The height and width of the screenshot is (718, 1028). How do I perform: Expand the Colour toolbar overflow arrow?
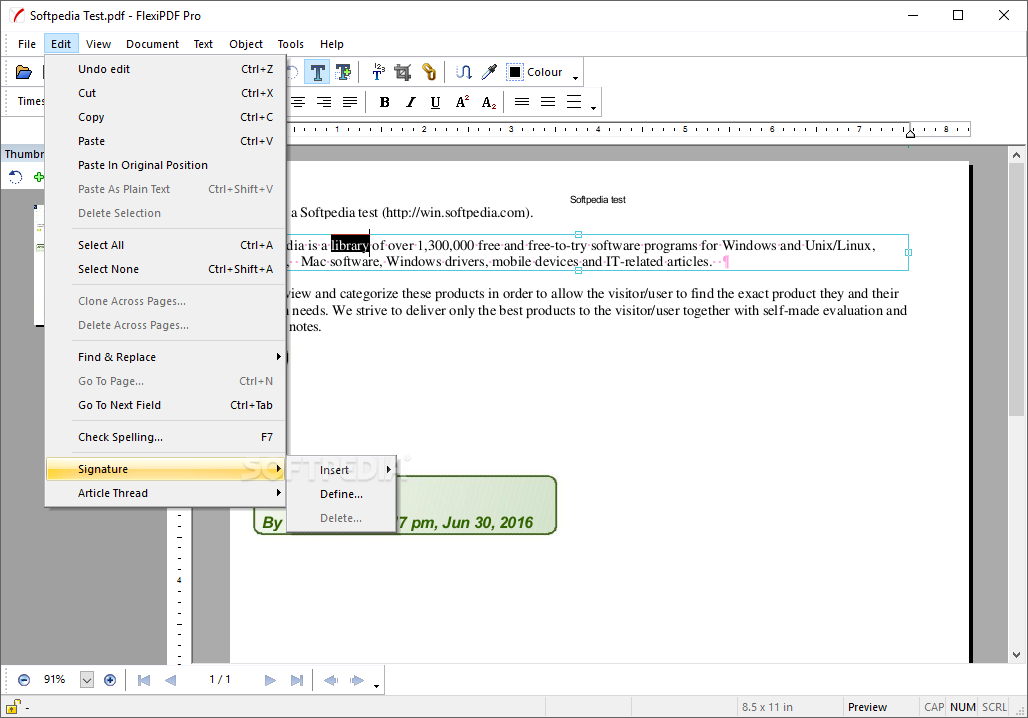[x=576, y=79]
